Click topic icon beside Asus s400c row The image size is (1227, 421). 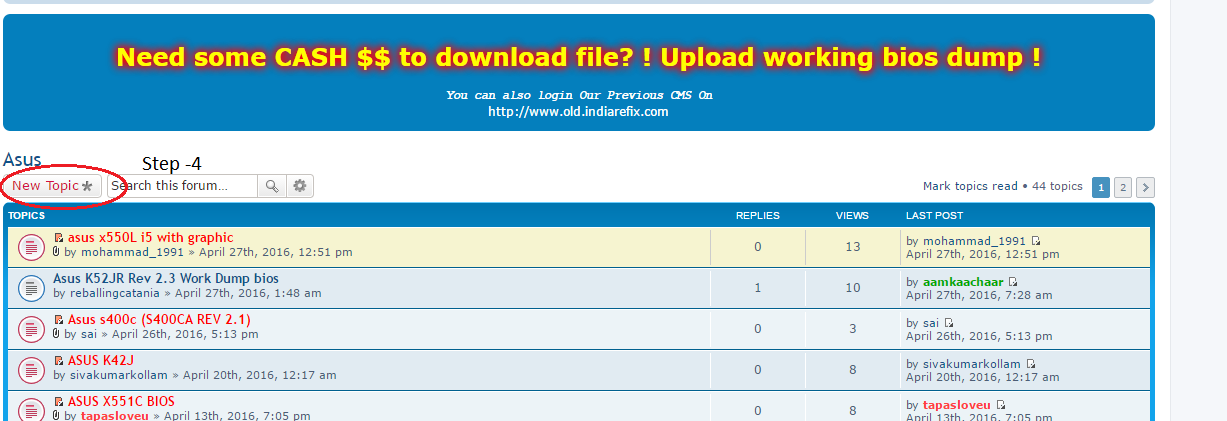click(31, 328)
